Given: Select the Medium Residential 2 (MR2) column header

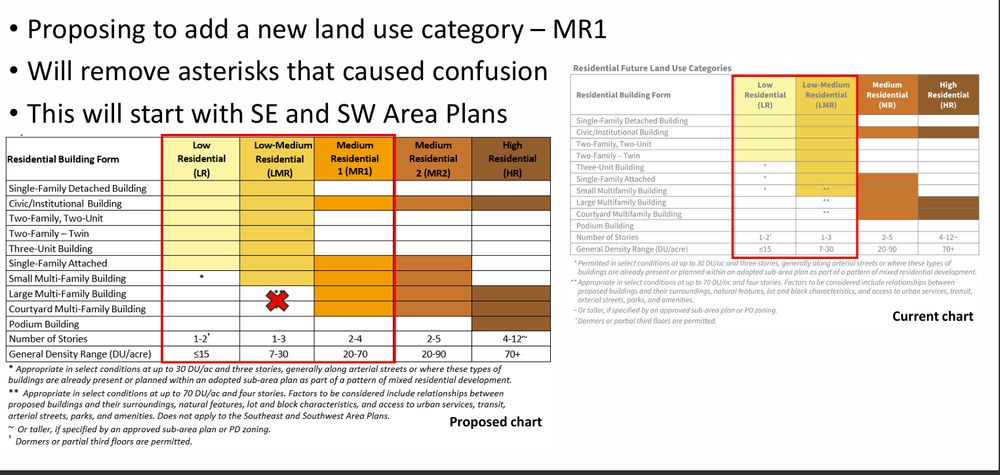Looking at the screenshot, I should pos(435,158).
